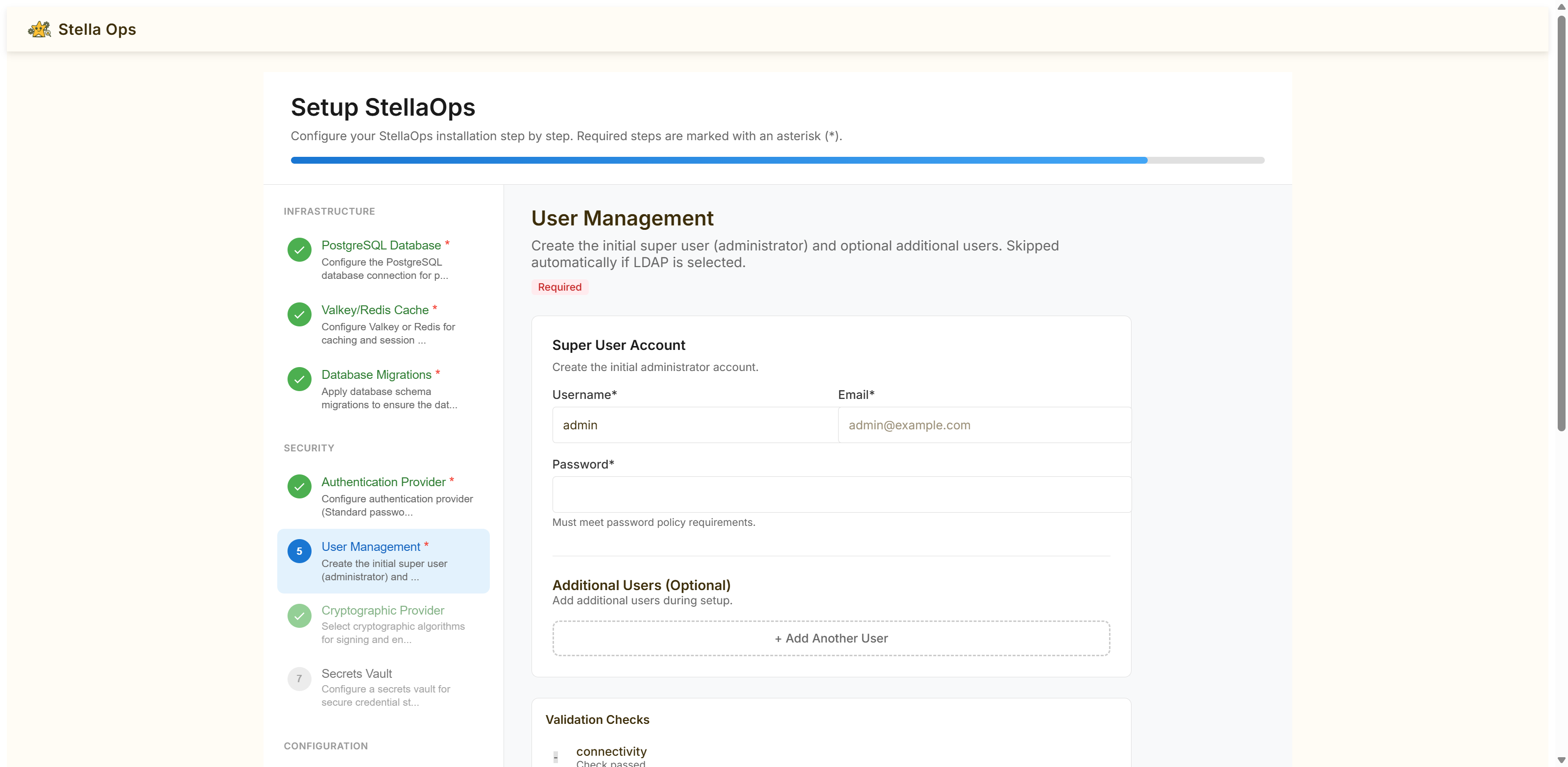Viewport: 1568px width, 767px height.
Task: Click the + Add Another User button
Action: 830,639
